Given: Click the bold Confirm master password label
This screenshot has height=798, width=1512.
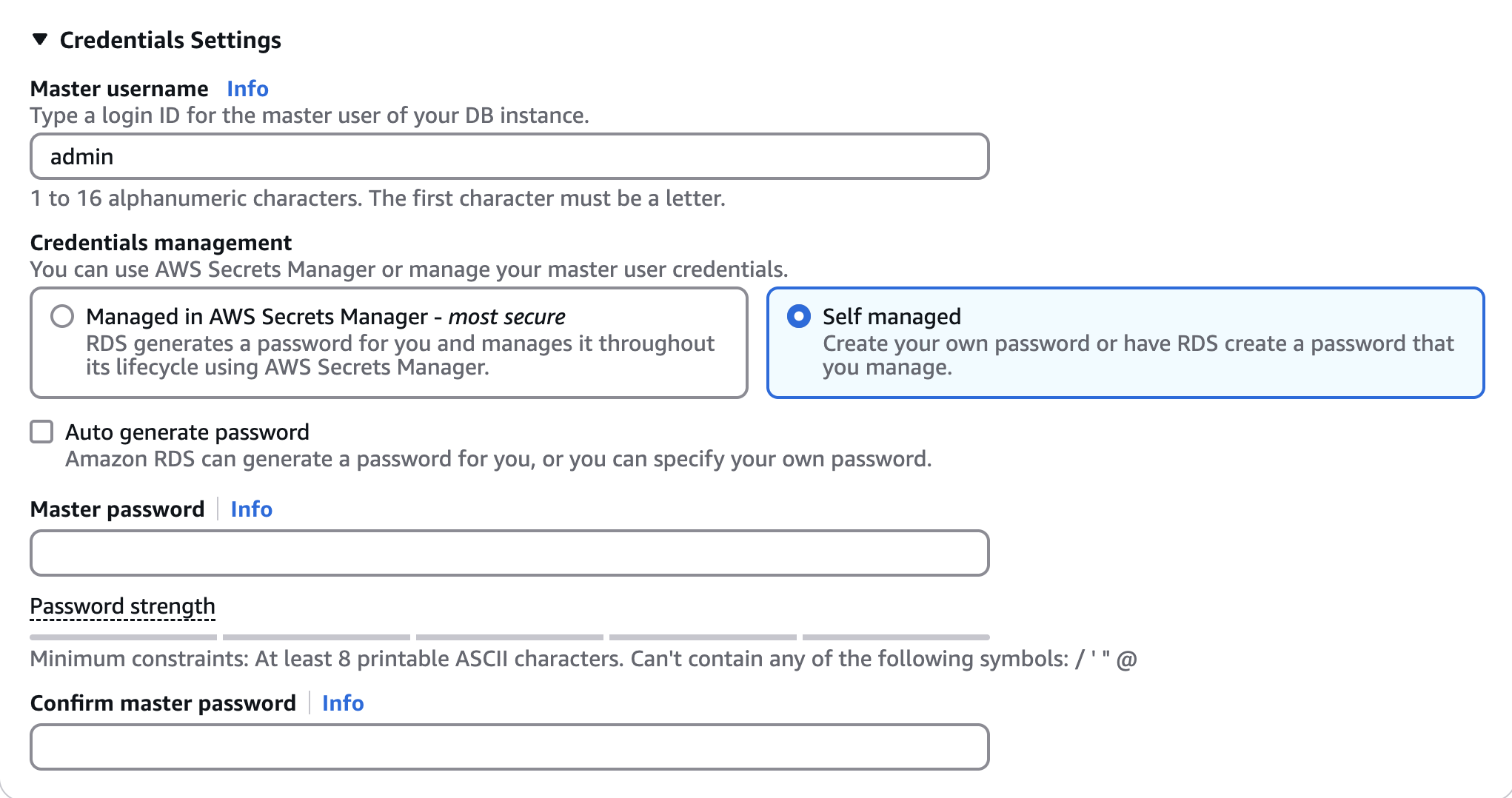Looking at the screenshot, I should pyautogui.click(x=163, y=703).
